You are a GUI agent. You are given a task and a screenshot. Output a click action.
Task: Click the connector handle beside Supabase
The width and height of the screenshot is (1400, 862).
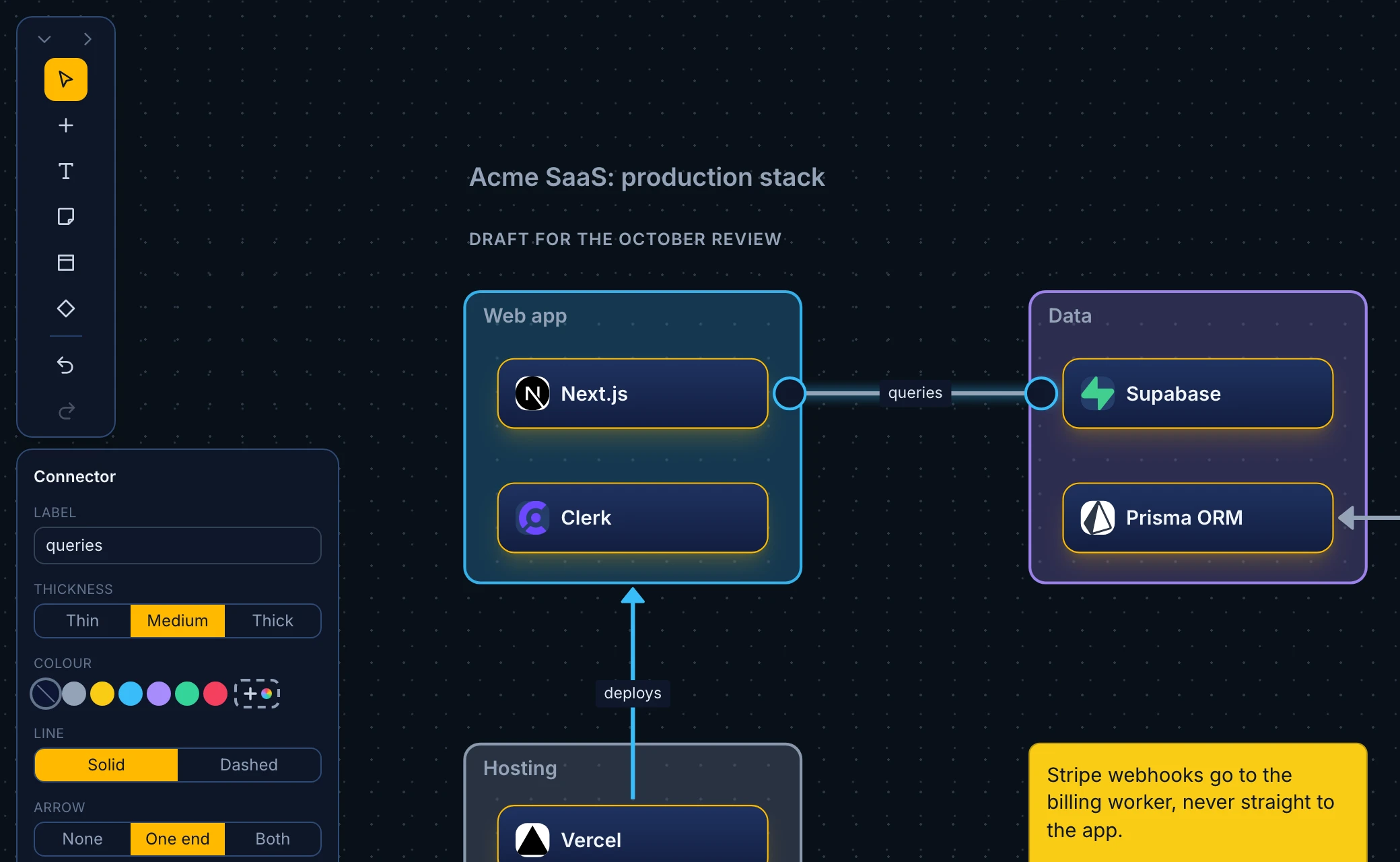click(1041, 393)
